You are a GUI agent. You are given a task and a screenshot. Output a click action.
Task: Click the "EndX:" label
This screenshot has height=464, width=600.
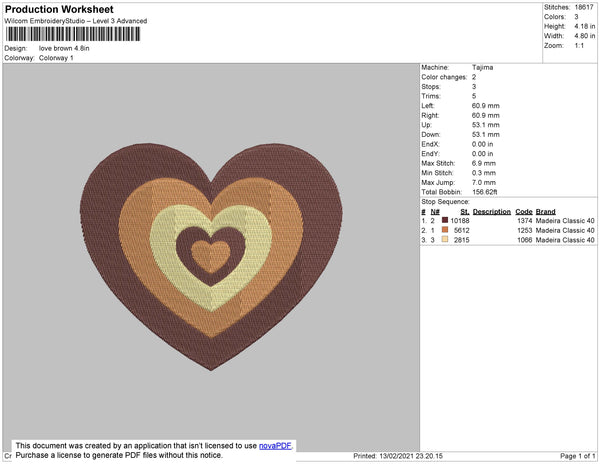click(x=430, y=144)
